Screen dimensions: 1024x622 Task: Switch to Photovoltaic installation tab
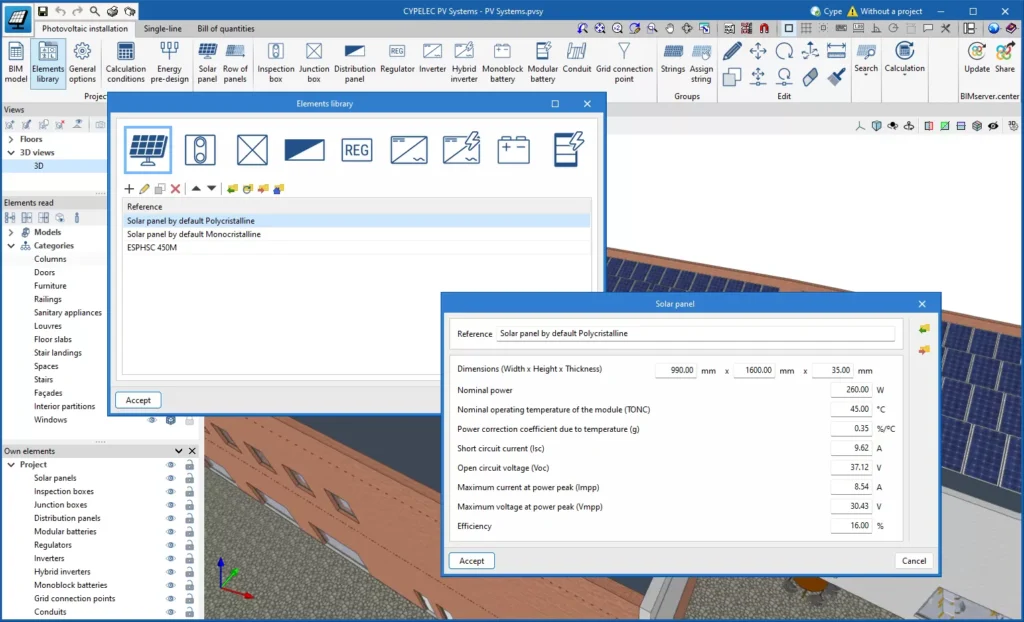pyautogui.click(x=85, y=29)
